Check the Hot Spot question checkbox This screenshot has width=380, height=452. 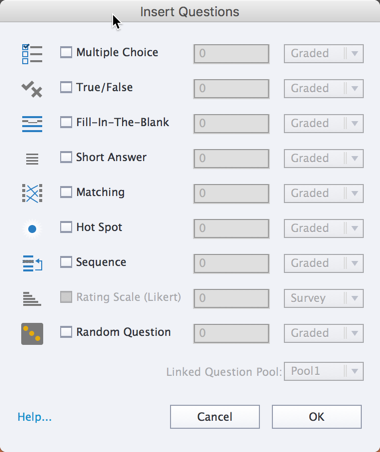[x=66, y=227]
